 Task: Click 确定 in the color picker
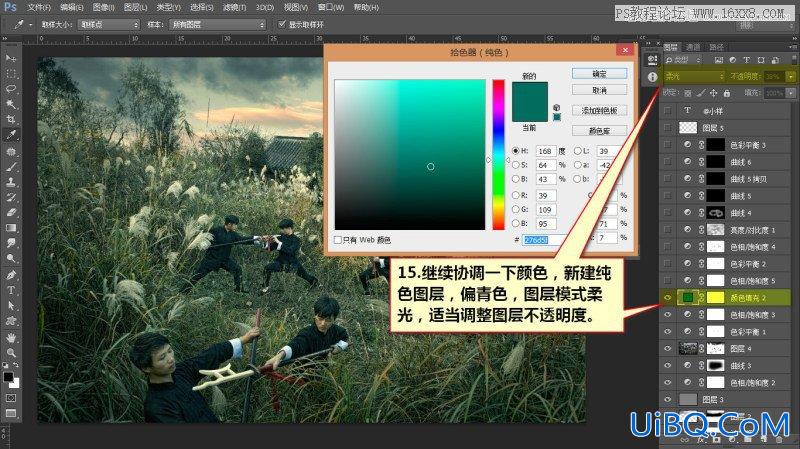click(x=599, y=74)
